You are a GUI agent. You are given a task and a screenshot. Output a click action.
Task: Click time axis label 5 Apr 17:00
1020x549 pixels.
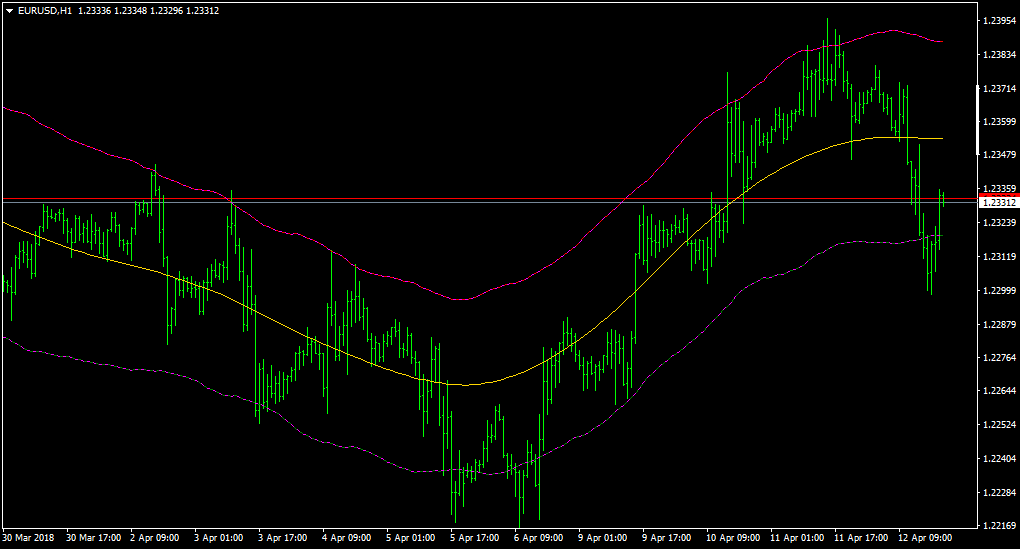pos(474,538)
